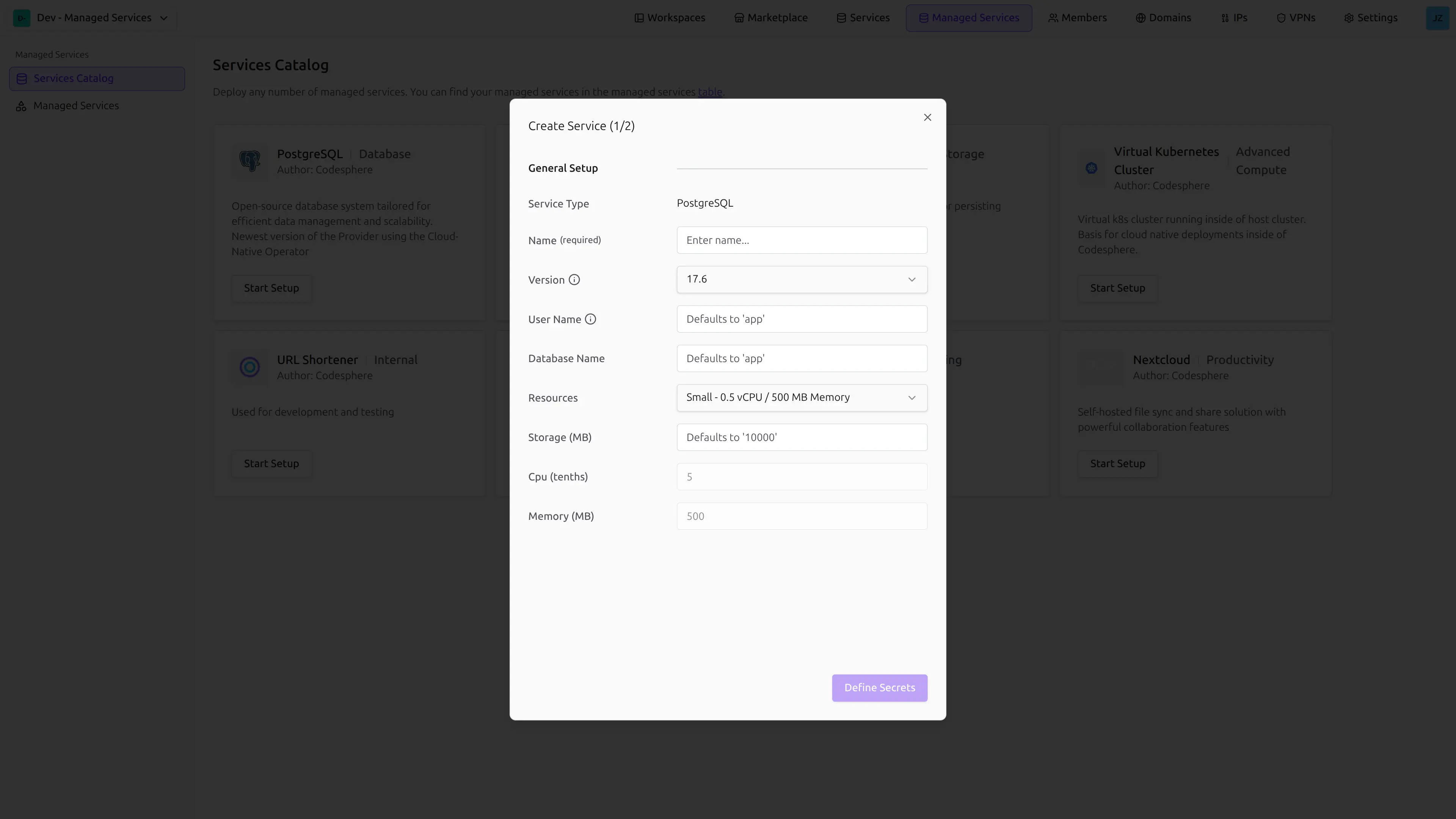The height and width of the screenshot is (819, 1456).
Task: Click the Services icon in top navigation
Action: point(842,17)
